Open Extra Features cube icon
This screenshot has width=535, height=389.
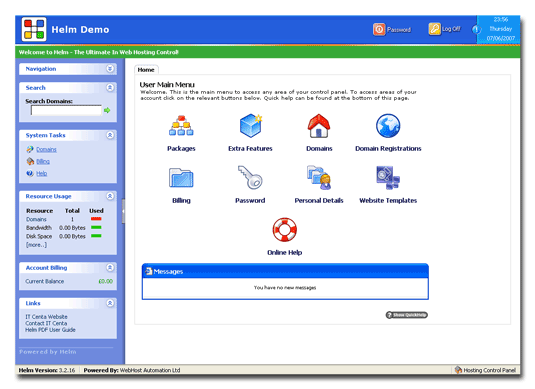coord(250,126)
